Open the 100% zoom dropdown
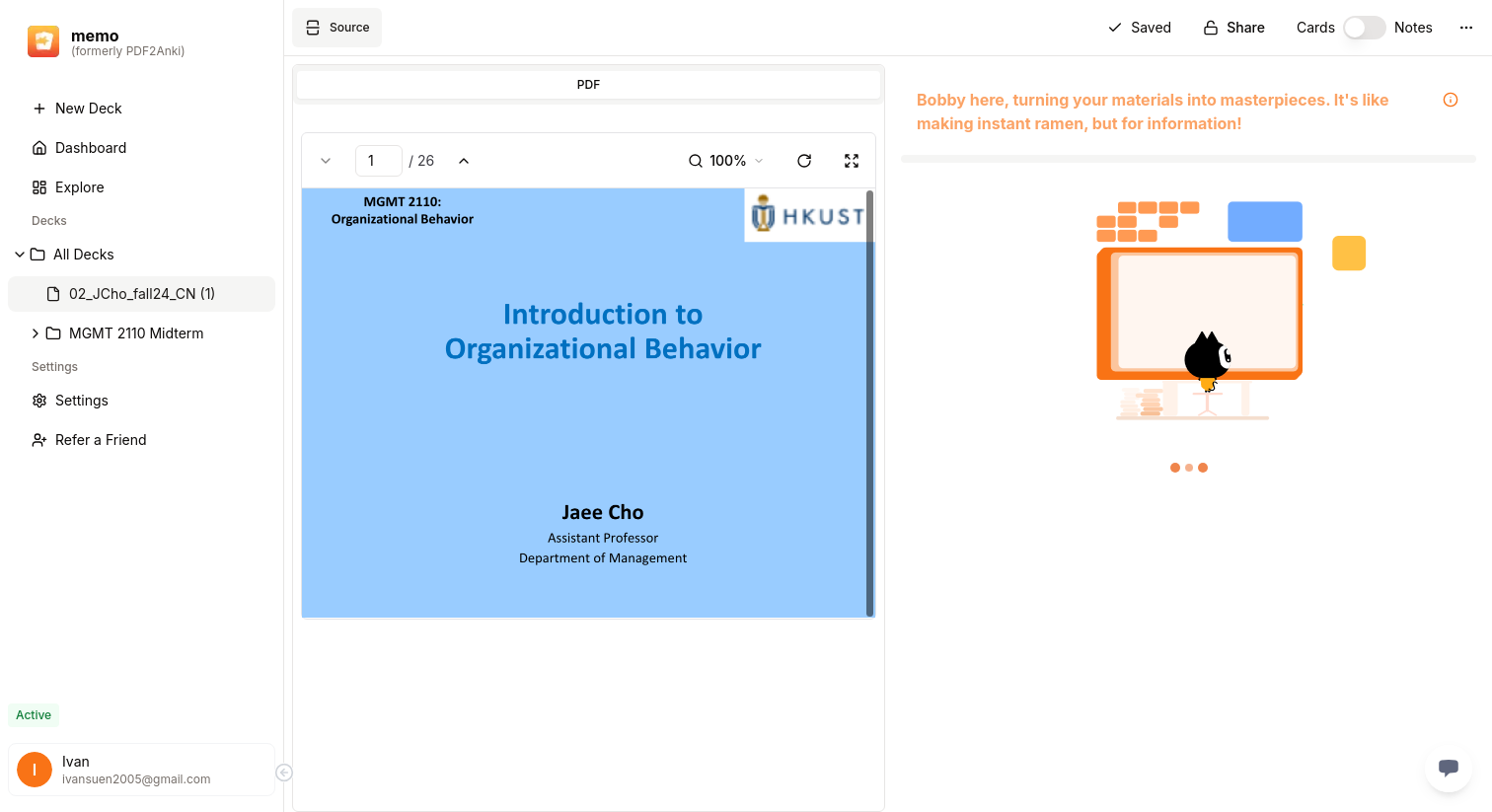 pos(727,161)
